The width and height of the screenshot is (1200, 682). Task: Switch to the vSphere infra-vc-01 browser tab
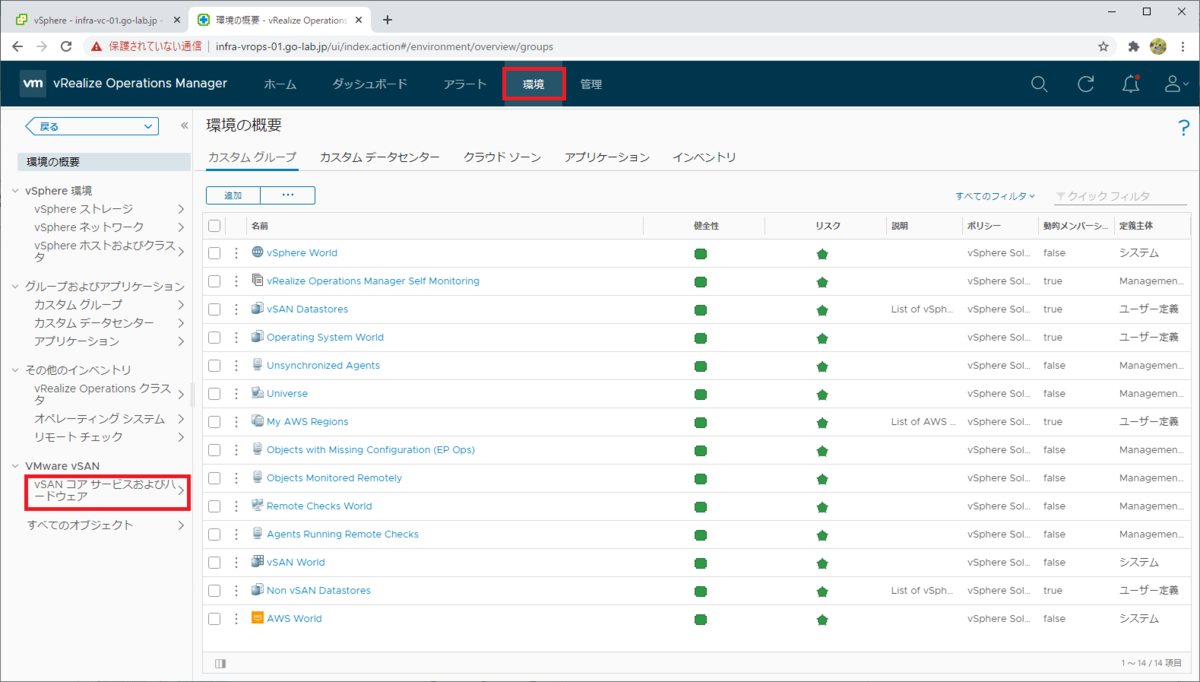tap(94, 19)
